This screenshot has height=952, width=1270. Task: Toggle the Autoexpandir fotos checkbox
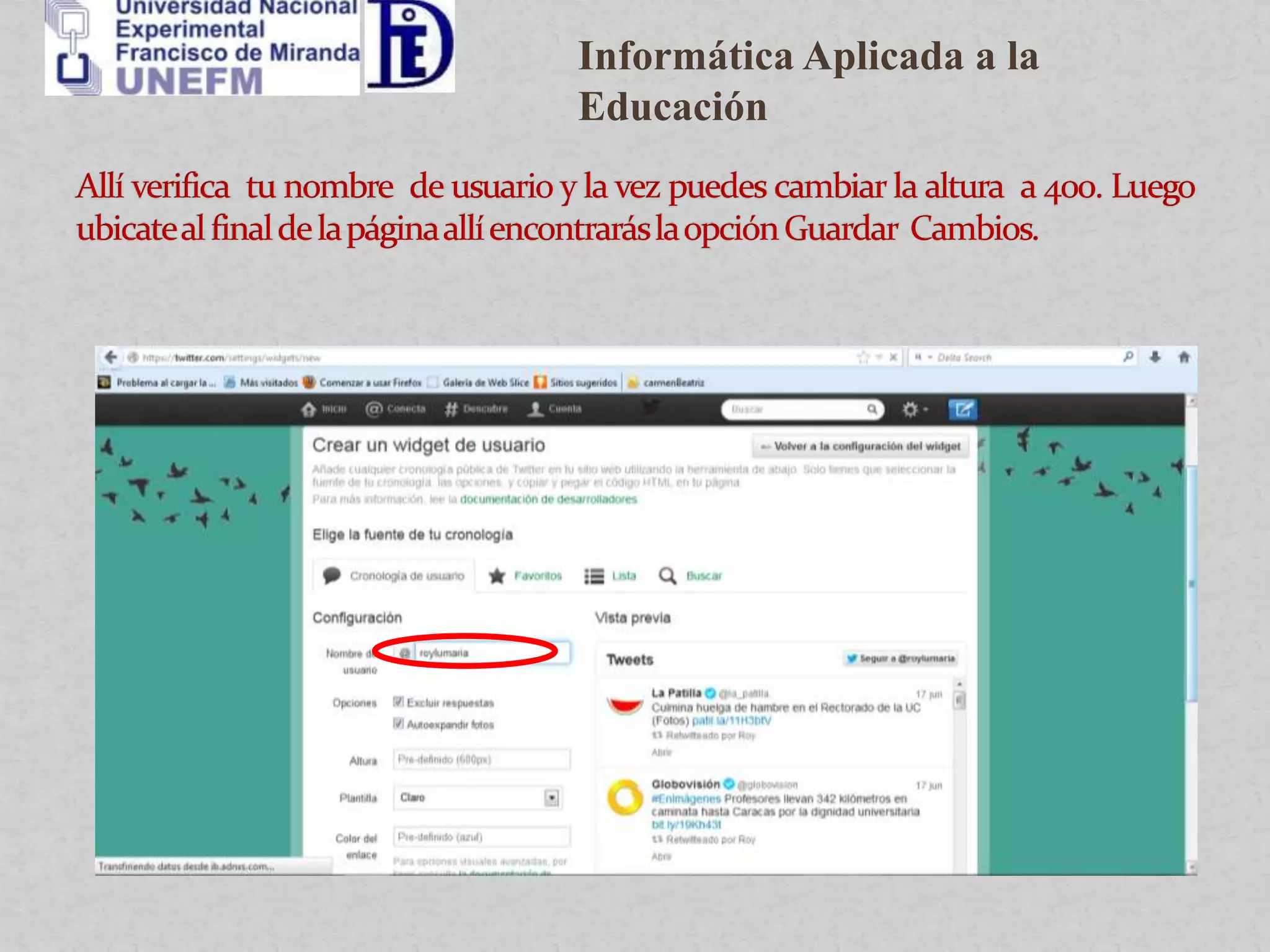click(398, 723)
